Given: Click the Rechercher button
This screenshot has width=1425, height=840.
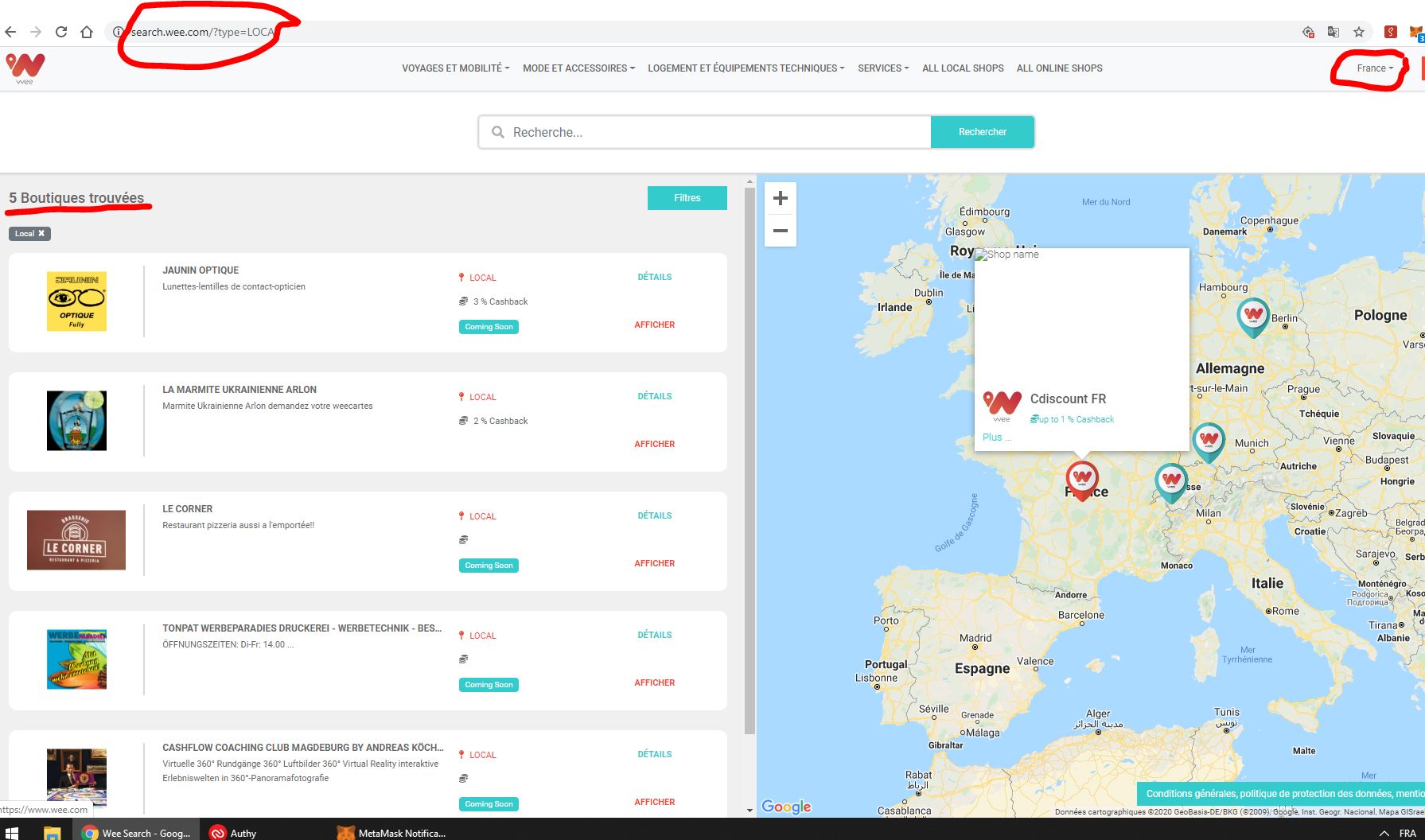Looking at the screenshot, I should pyautogui.click(x=983, y=132).
